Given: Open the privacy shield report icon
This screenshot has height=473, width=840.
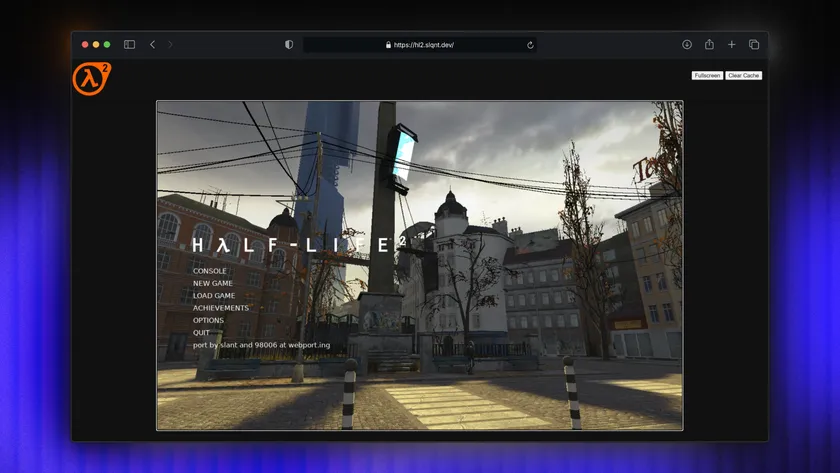Looking at the screenshot, I should point(289,44).
